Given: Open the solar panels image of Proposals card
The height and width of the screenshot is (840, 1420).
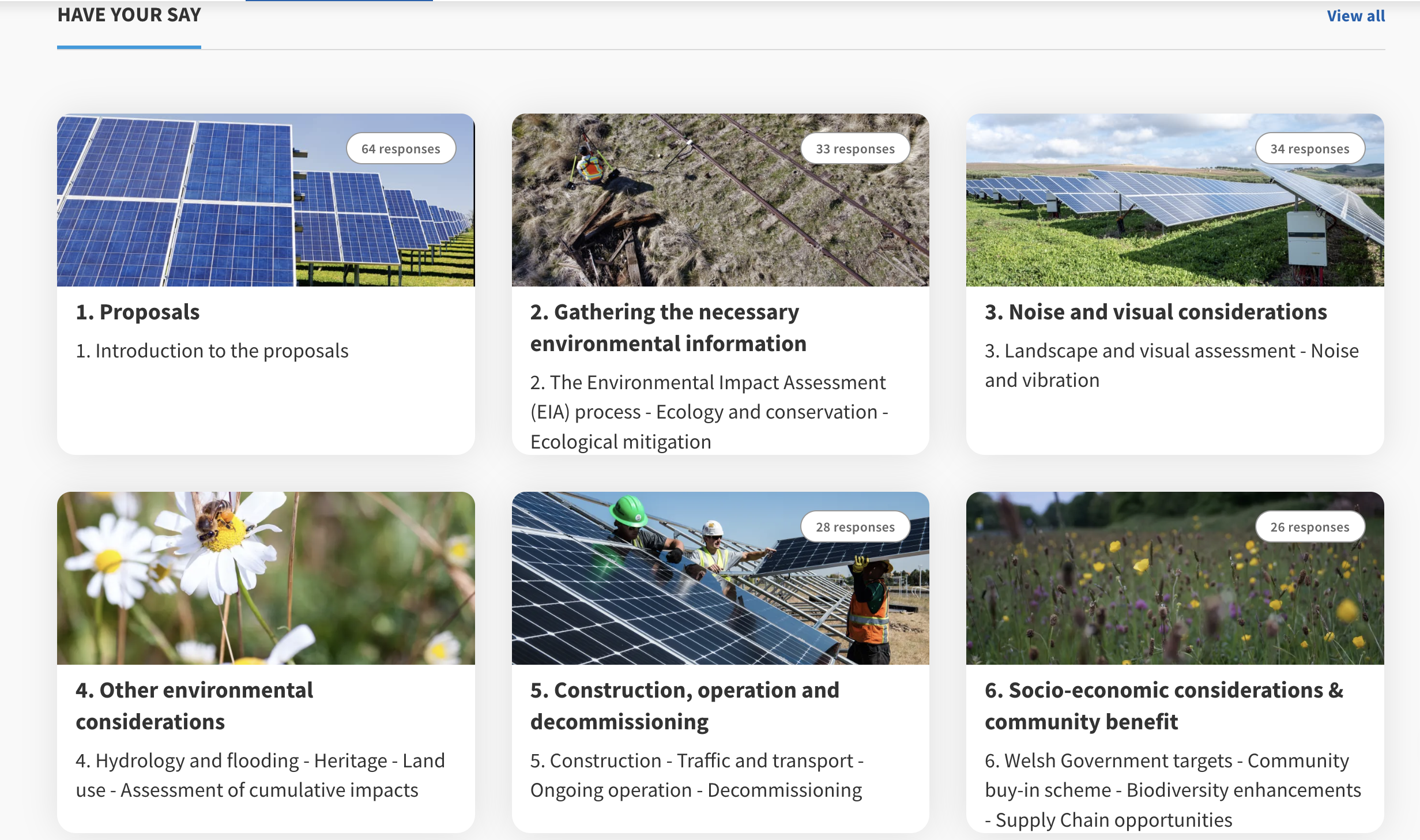Looking at the screenshot, I should [x=266, y=200].
